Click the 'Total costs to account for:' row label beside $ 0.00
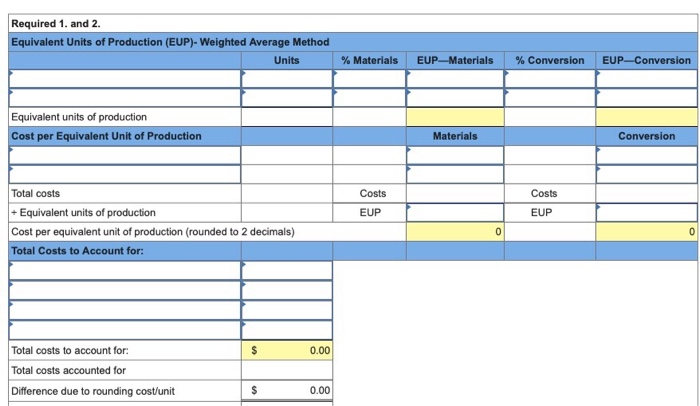This screenshot has width=700, height=406. pyautogui.click(x=70, y=350)
